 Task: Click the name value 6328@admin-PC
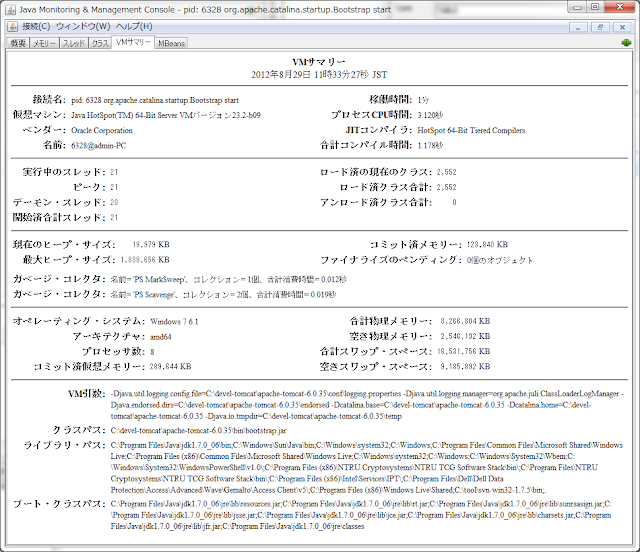click(x=98, y=145)
